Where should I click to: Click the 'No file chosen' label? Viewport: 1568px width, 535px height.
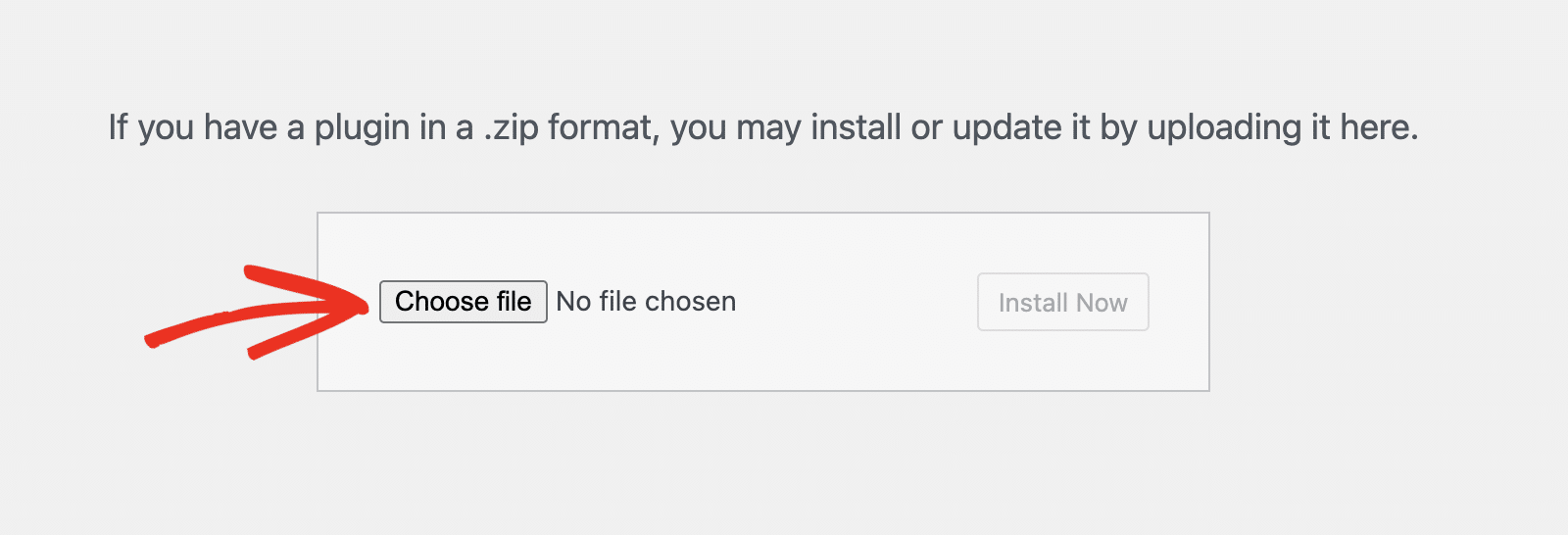point(646,302)
